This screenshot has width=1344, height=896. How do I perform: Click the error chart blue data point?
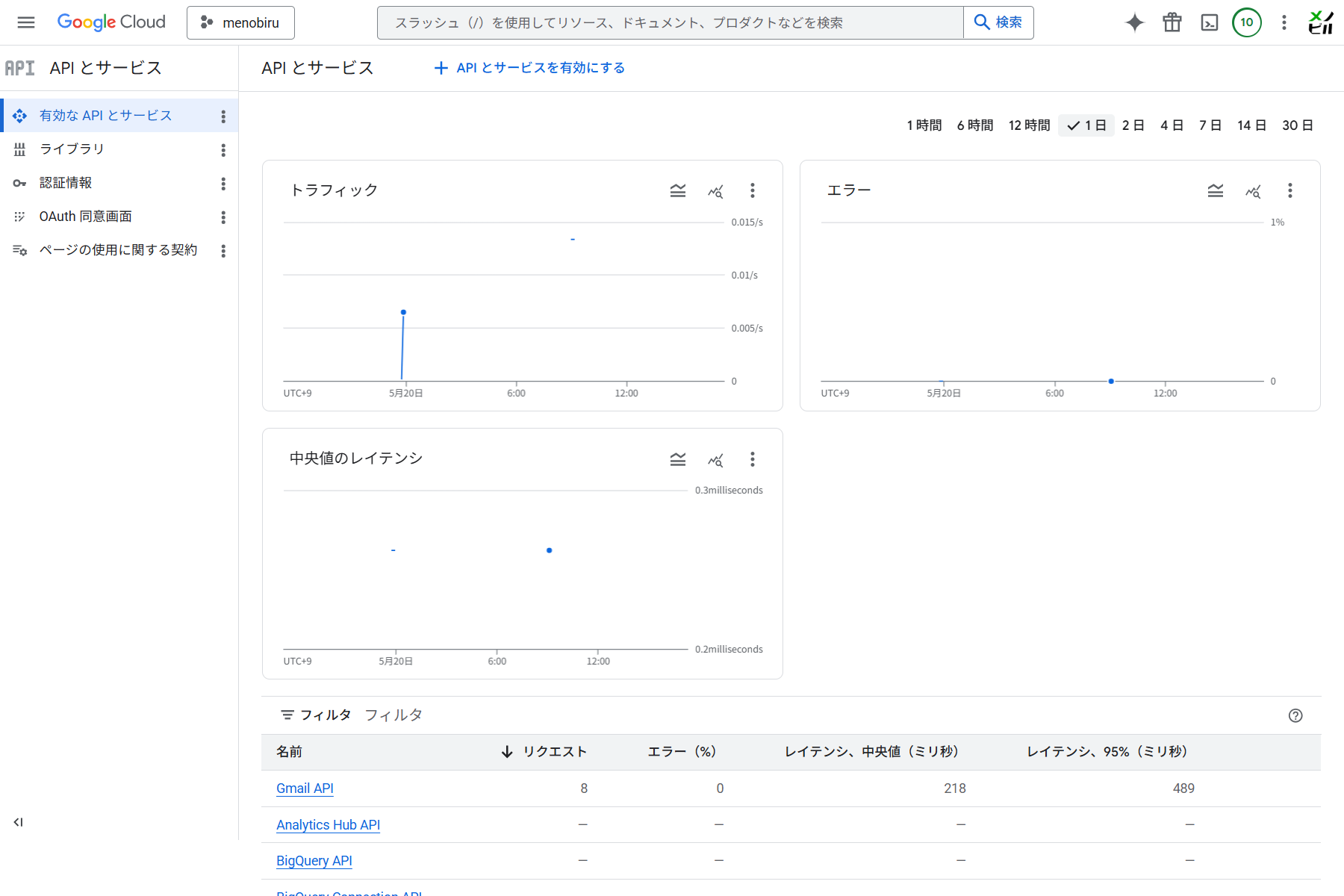point(1111,381)
